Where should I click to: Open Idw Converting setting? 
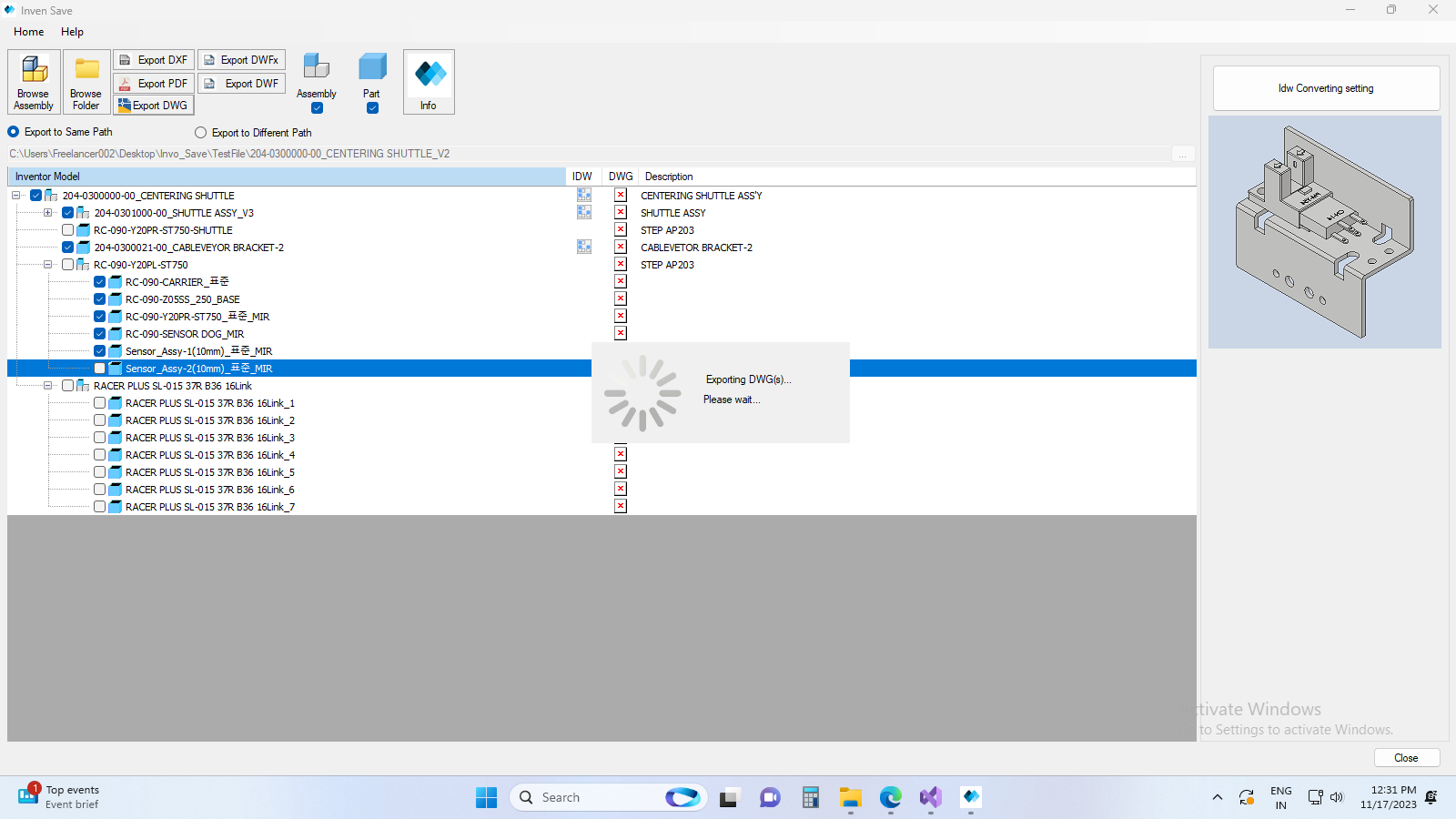[1326, 88]
